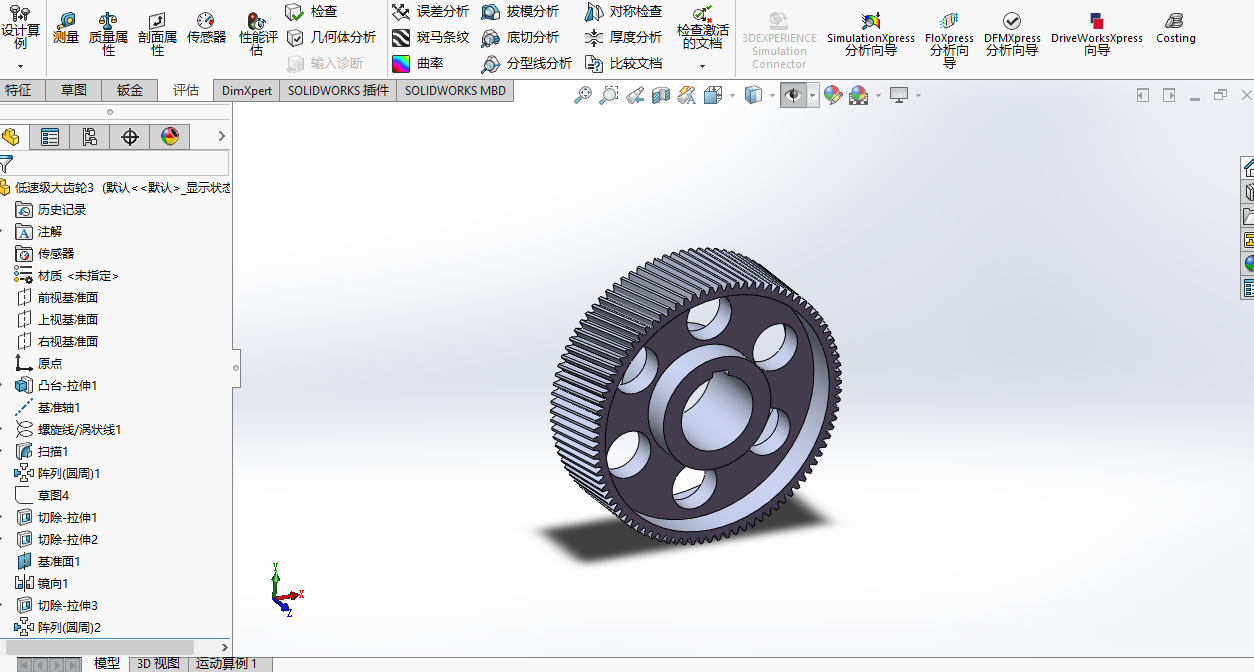Switch to 运动算例 1 tab

tap(226, 663)
